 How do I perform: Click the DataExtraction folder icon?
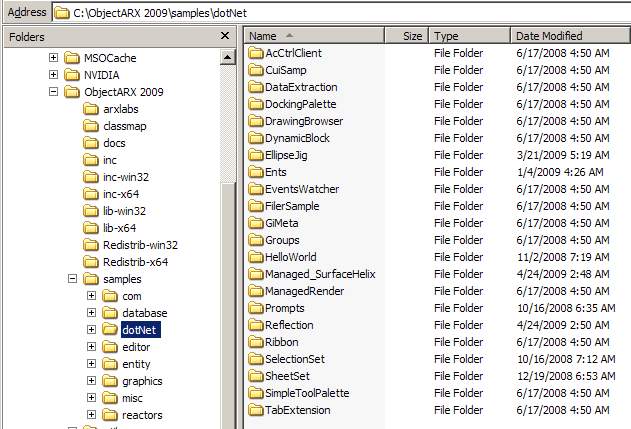pyautogui.click(x=256, y=87)
